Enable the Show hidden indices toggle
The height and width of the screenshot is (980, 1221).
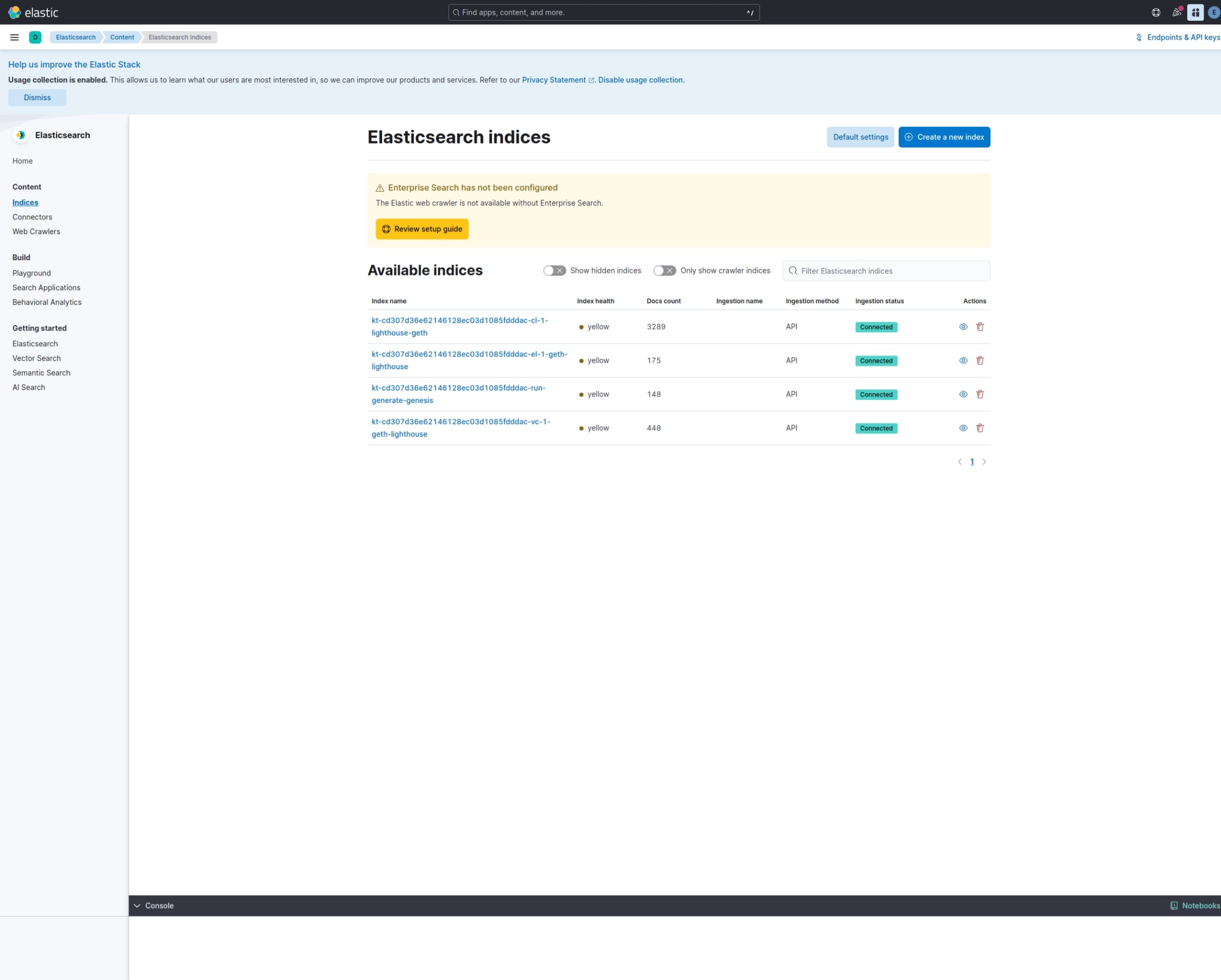click(x=555, y=270)
